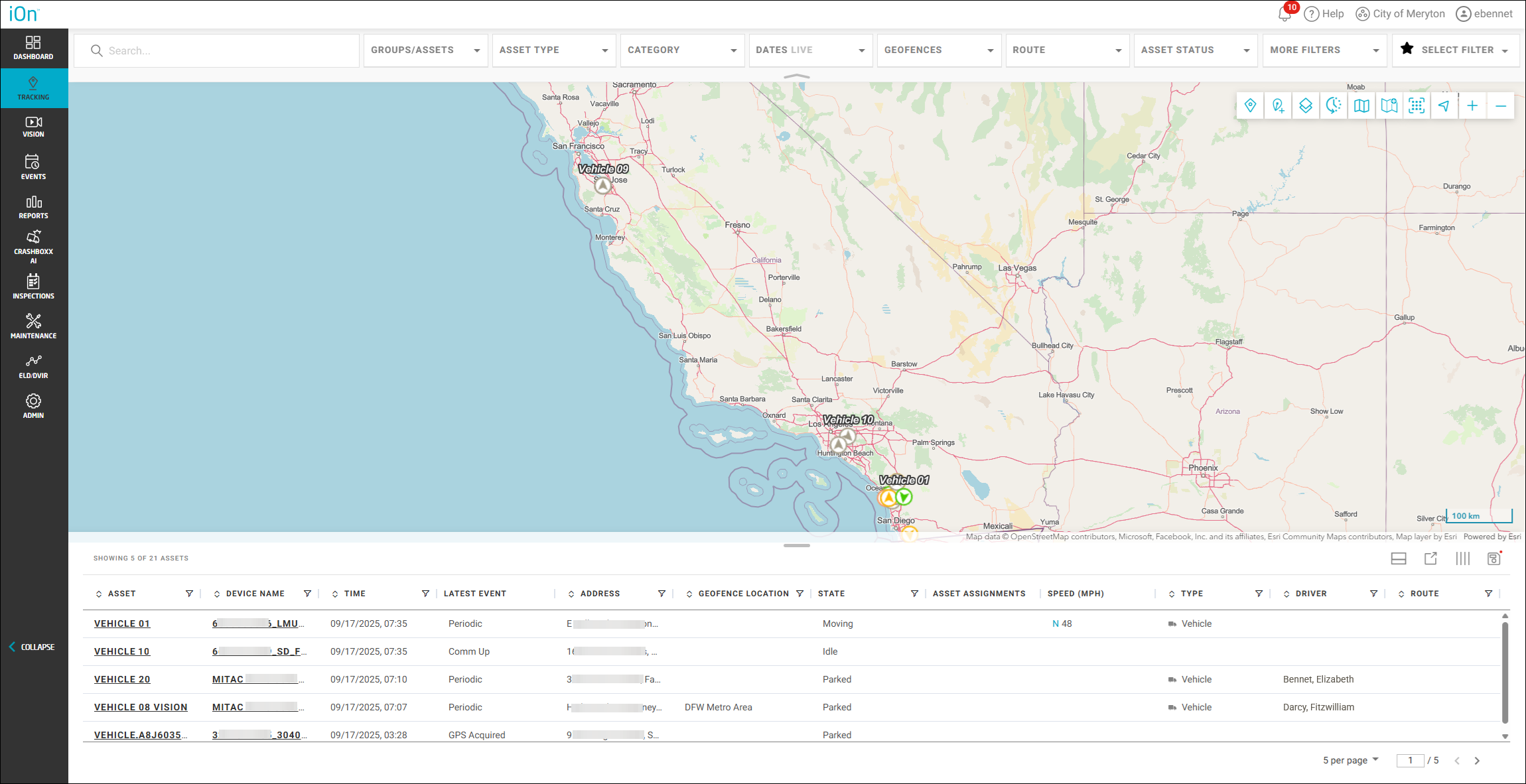This screenshot has width=1526, height=784.
Task: Open the VEHICLE 20 asset link
Action: (122, 679)
